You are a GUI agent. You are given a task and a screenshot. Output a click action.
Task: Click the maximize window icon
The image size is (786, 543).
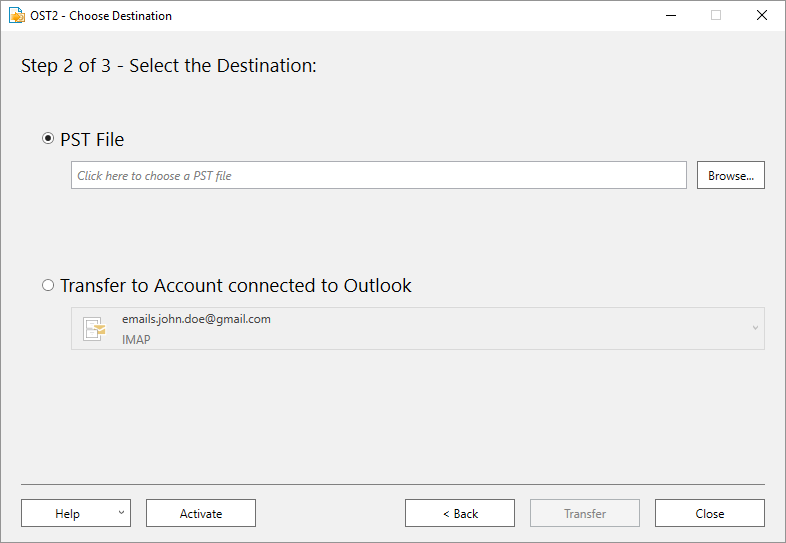716,16
